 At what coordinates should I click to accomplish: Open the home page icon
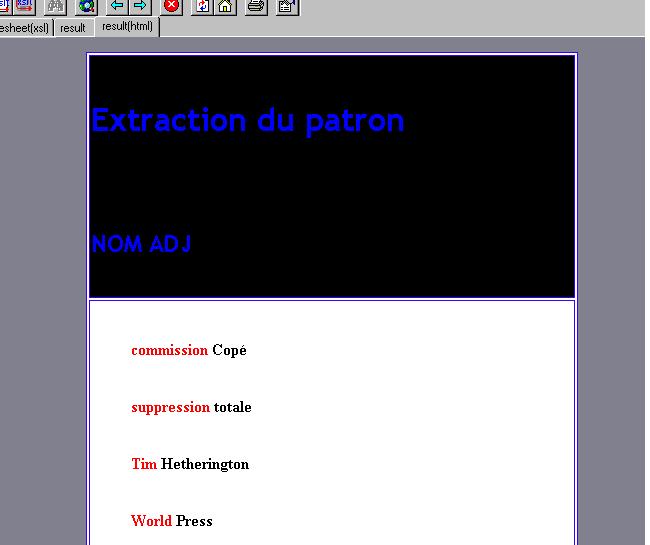[x=225, y=6]
